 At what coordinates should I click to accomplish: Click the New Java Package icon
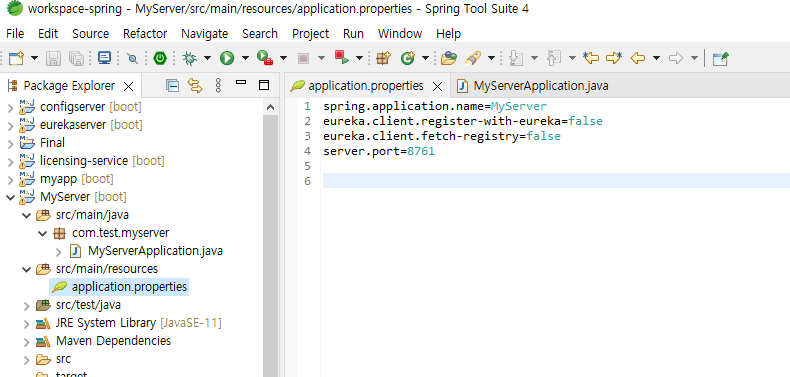coord(383,58)
